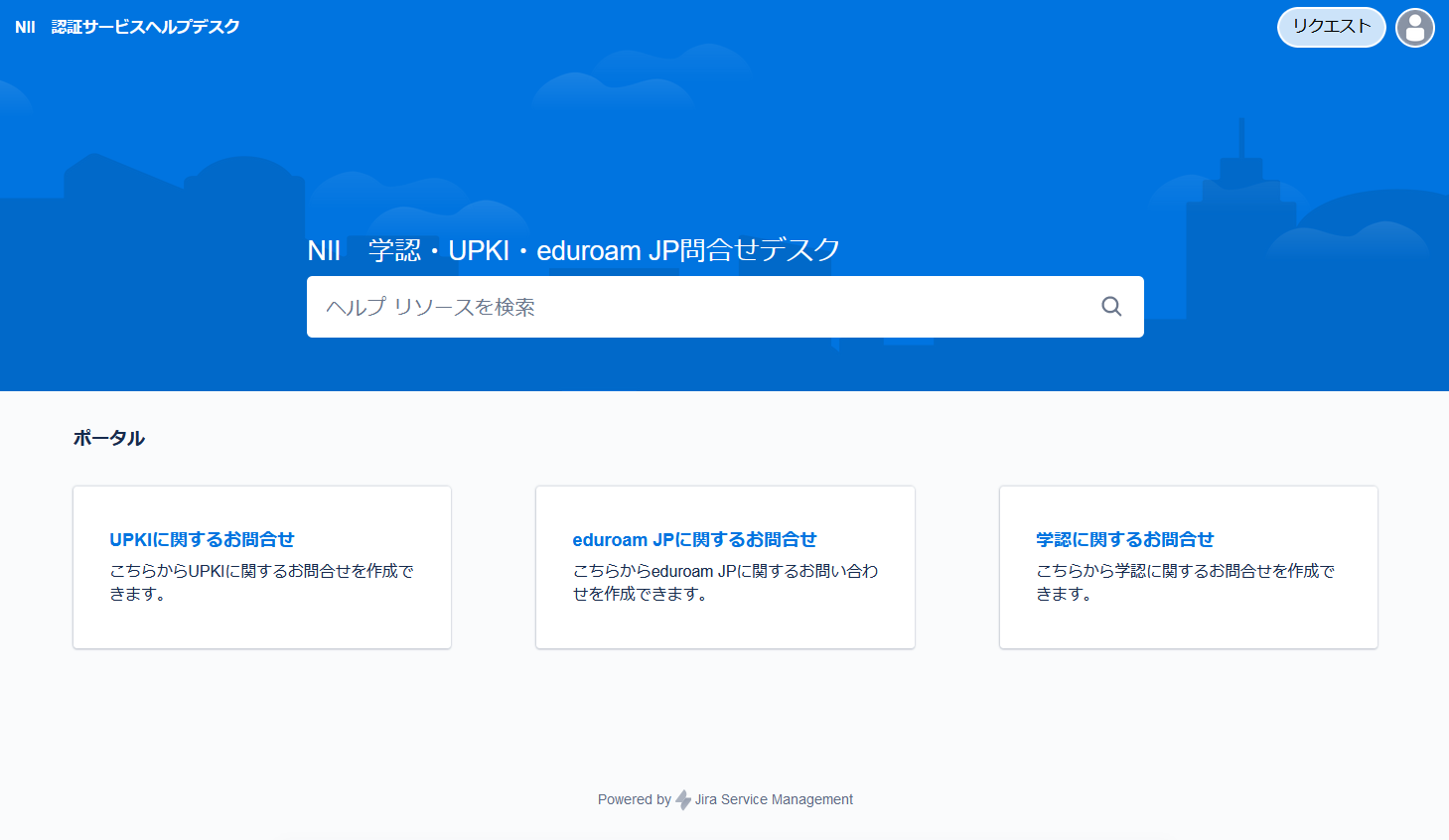Click the 学認 card description こちらから学認に関する
Viewport: 1449px width, 840px height.
1185,582
